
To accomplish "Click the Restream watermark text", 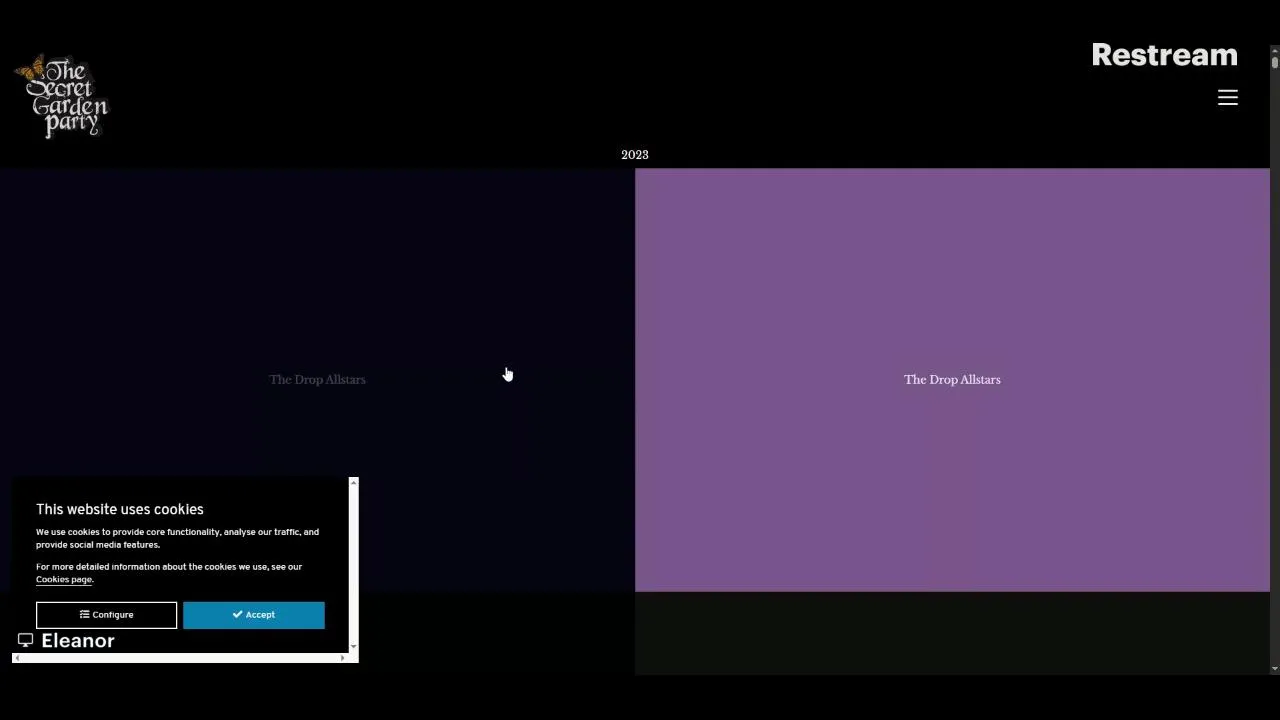I will (x=1164, y=55).
